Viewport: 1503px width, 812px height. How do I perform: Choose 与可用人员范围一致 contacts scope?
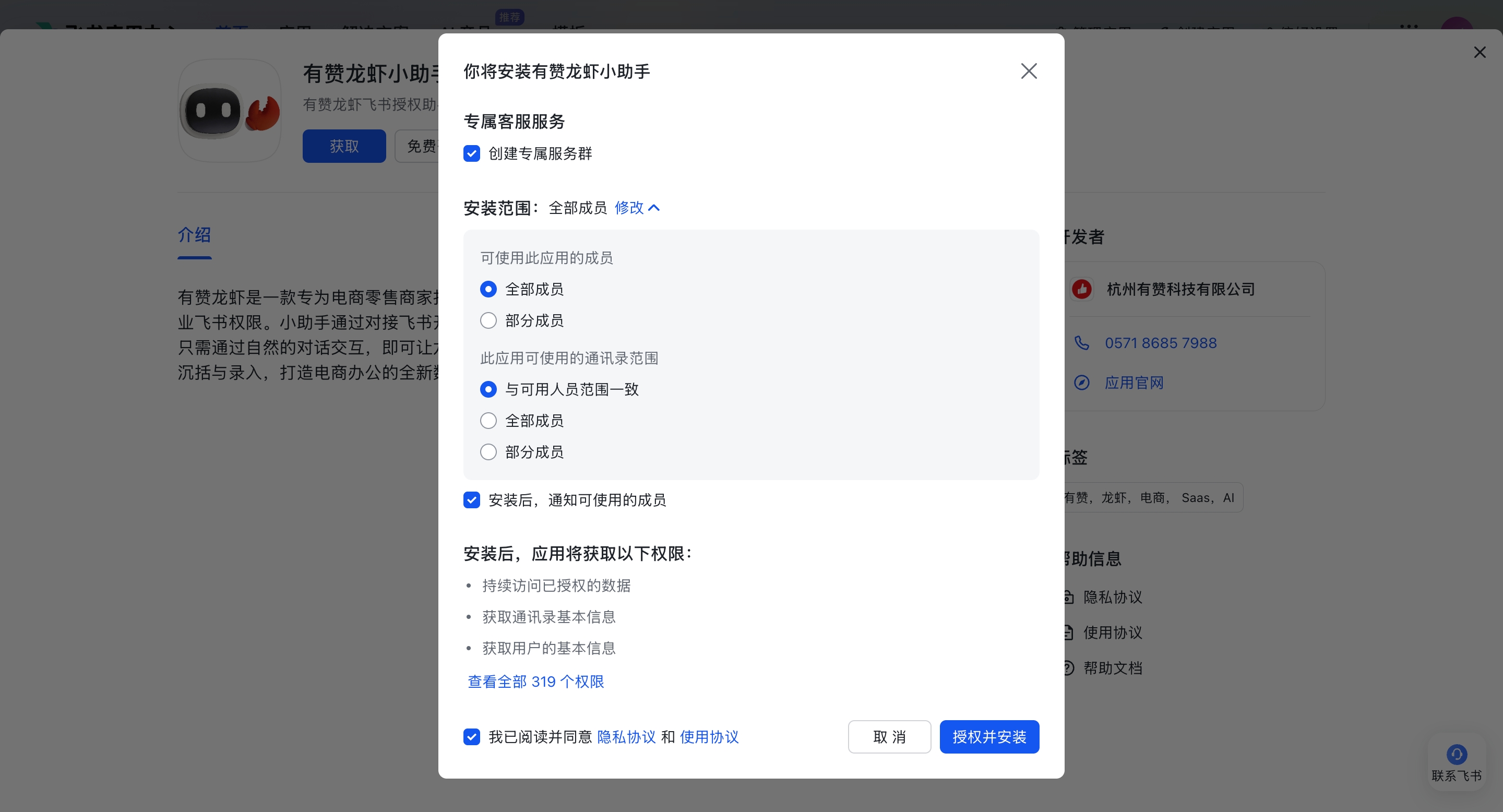488,389
